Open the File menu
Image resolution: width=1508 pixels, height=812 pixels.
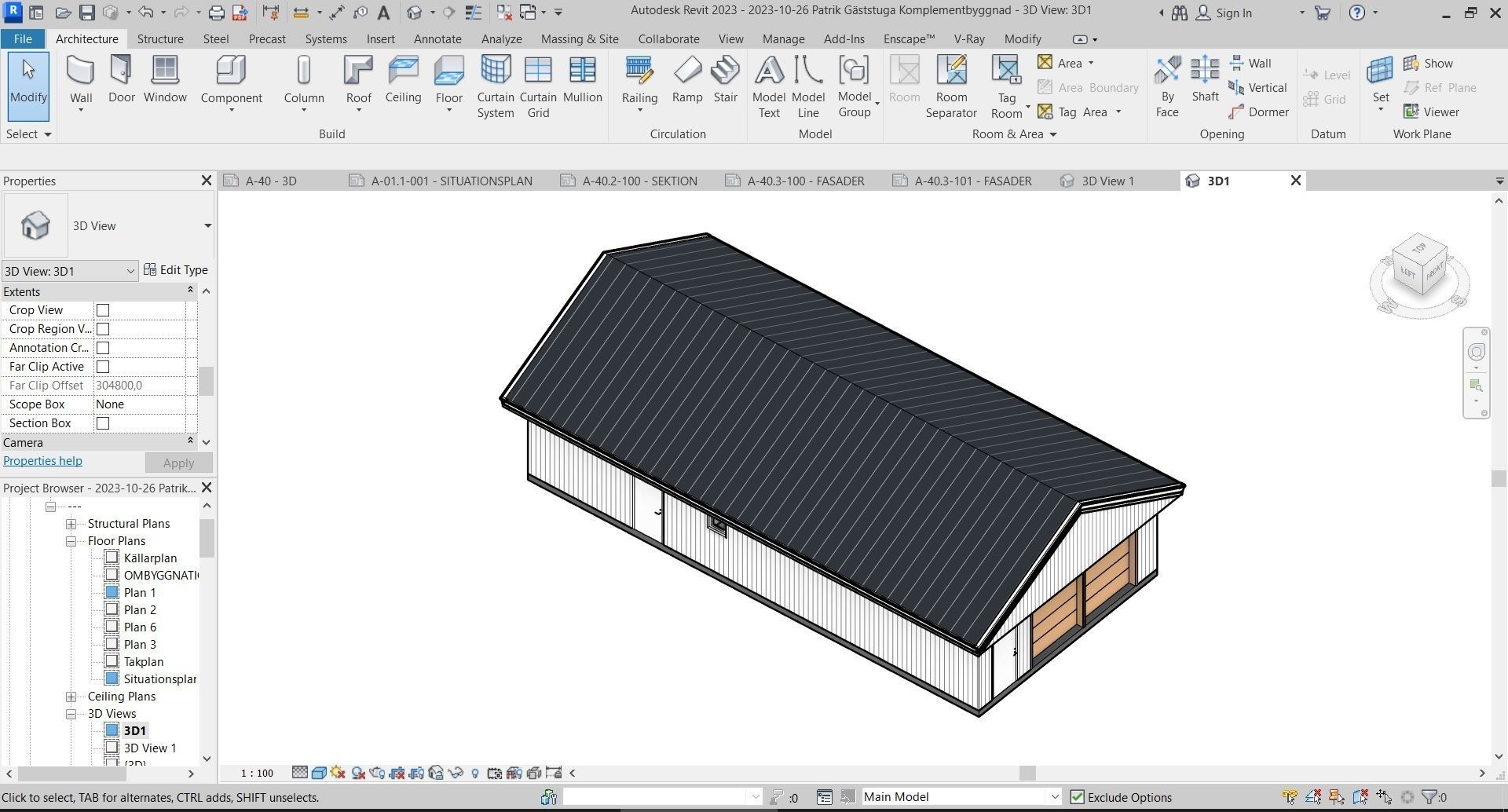23,38
